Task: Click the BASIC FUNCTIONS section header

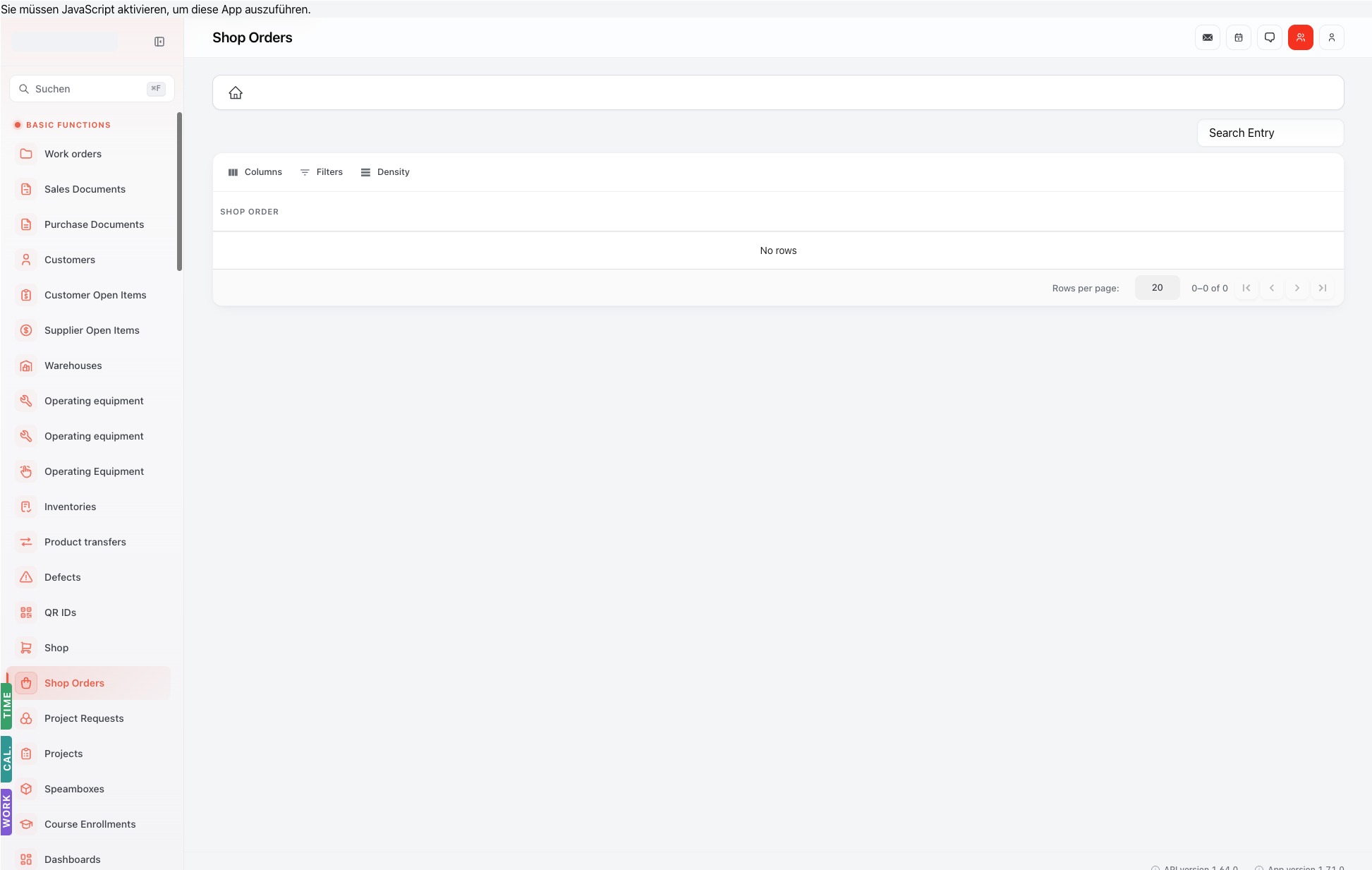Action: click(x=68, y=125)
